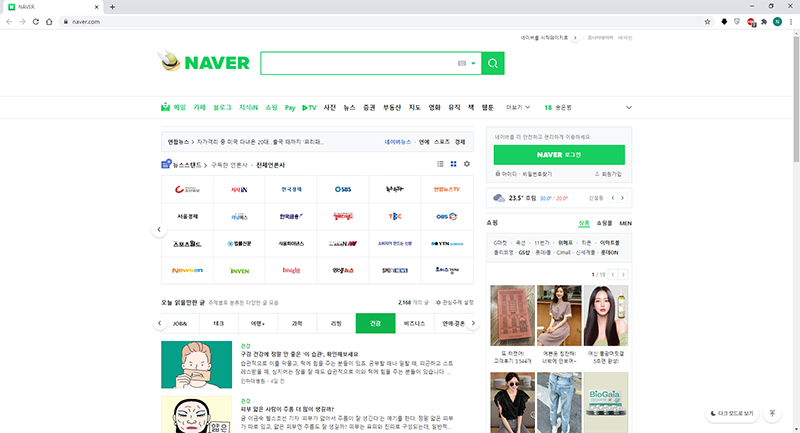Show previous newsstand page arrow

(x=159, y=230)
